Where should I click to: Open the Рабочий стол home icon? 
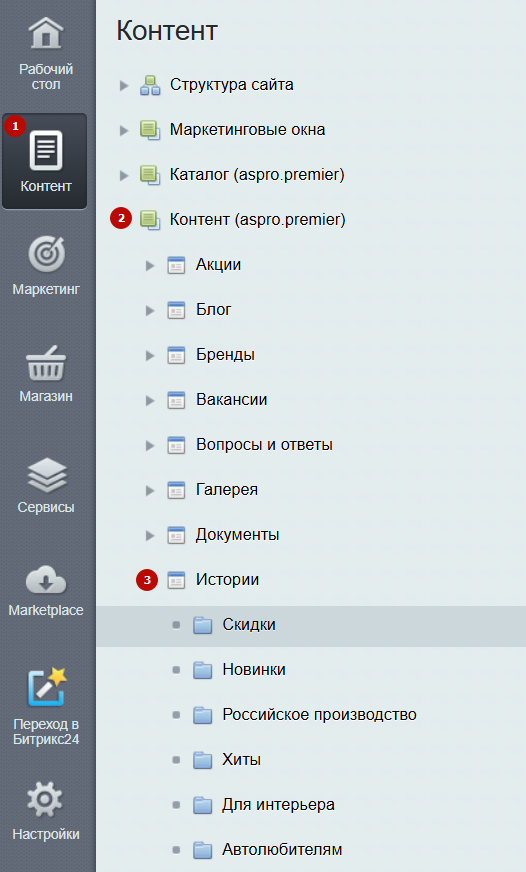point(46,33)
